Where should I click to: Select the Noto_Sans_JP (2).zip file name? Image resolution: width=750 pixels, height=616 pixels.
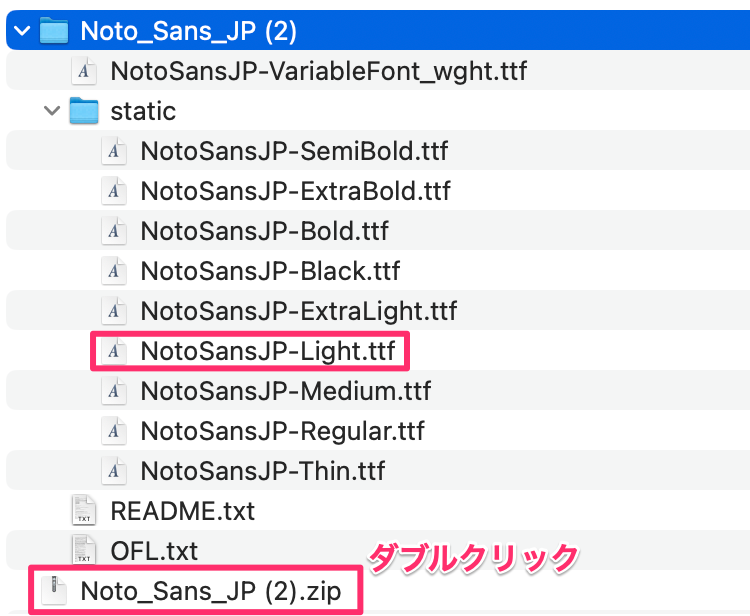(x=210, y=591)
